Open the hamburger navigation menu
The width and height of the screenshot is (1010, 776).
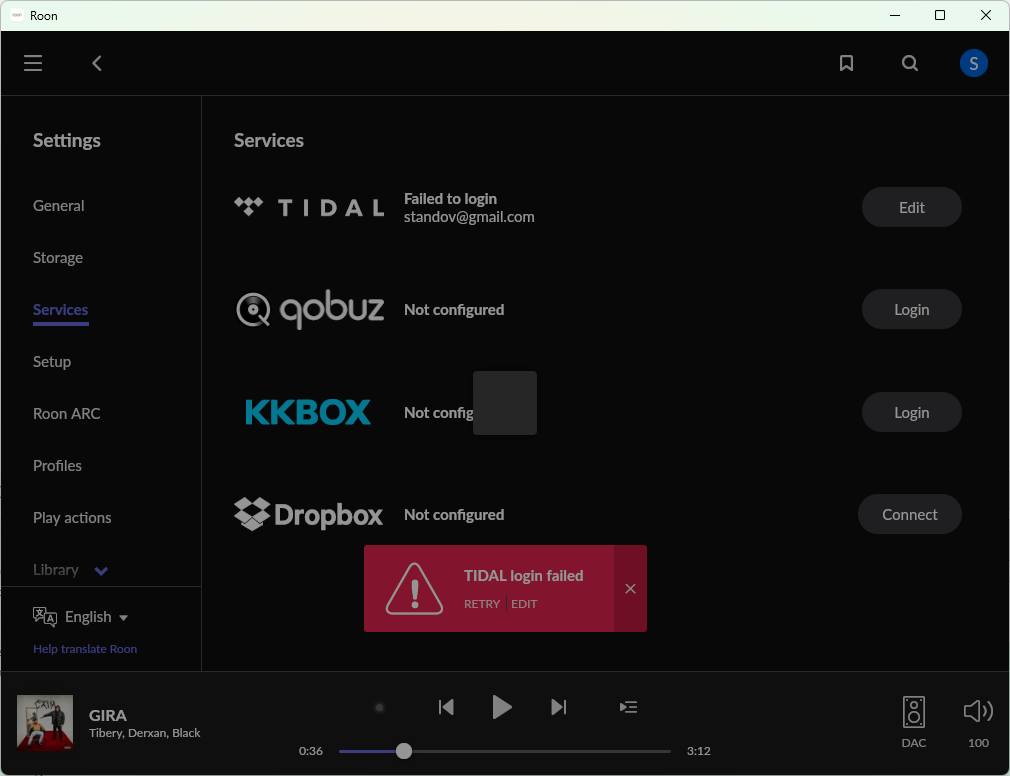point(33,62)
